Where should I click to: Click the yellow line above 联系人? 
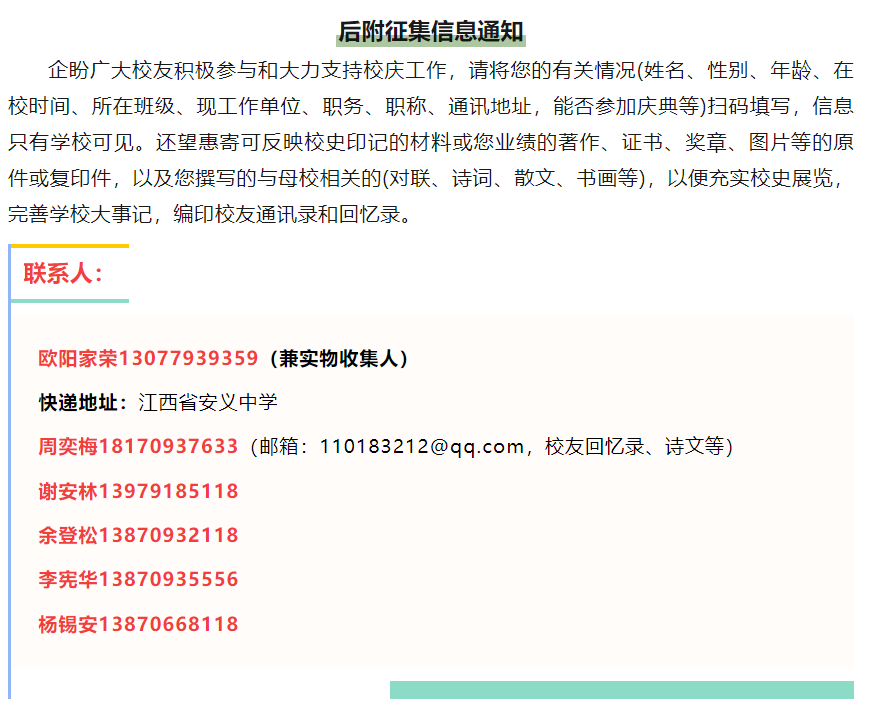coord(69,246)
